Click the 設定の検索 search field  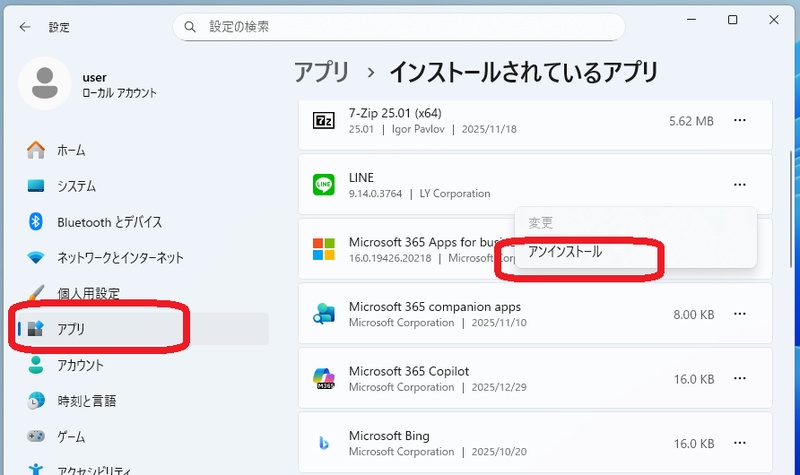(x=399, y=27)
